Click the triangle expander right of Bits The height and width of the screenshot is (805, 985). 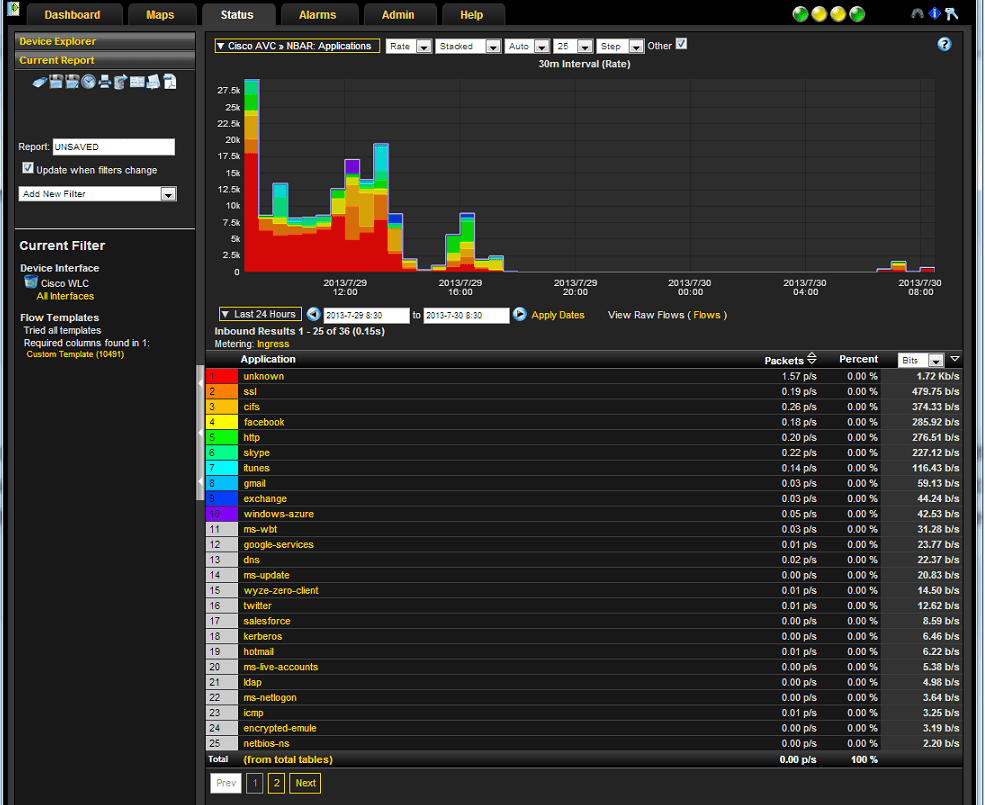(955, 359)
